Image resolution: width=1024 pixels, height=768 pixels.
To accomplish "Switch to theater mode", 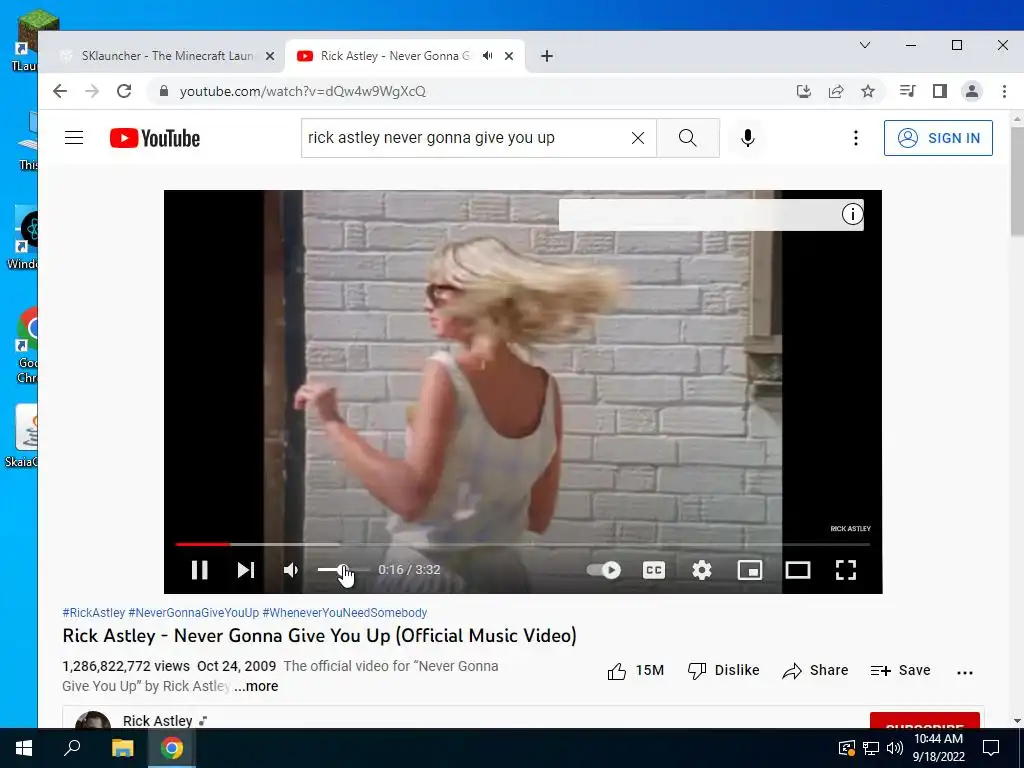I will (x=798, y=570).
